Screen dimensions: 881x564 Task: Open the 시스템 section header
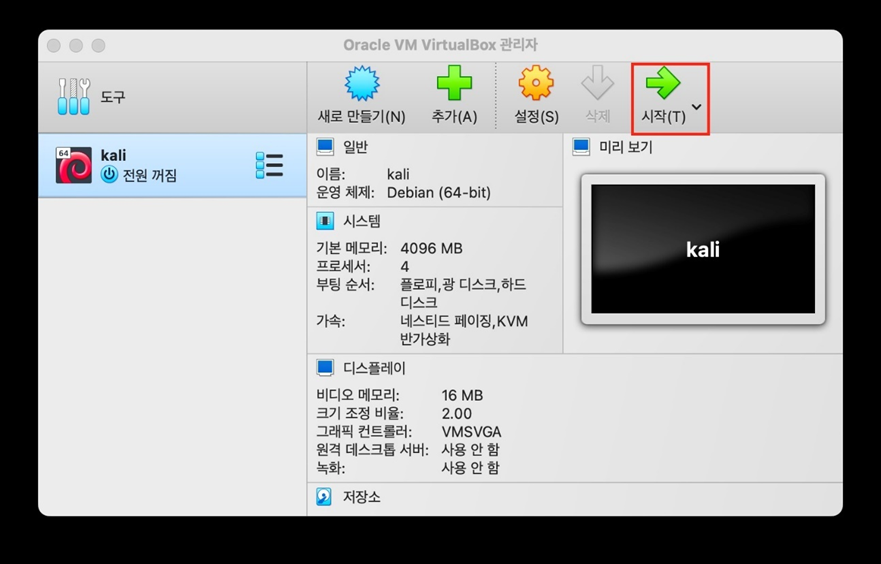362,221
